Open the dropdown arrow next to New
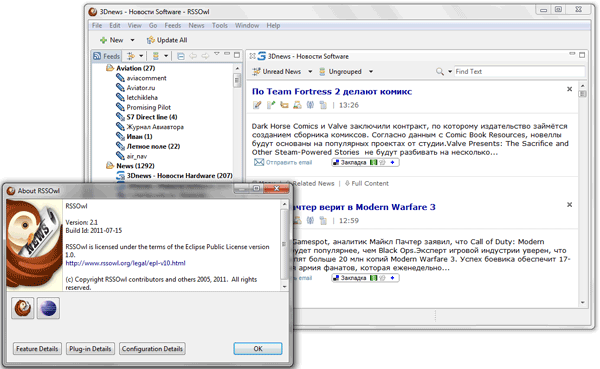Viewport: 600px width, 369px height. (132, 40)
